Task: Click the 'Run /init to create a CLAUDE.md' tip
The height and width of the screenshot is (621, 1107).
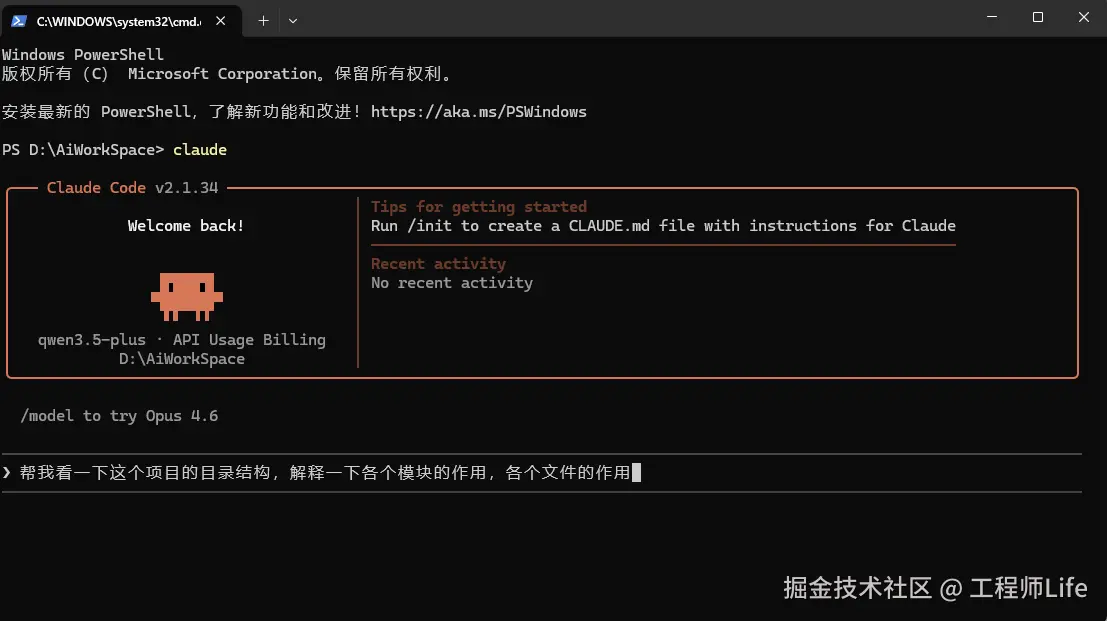Action: tap(663, 226)
